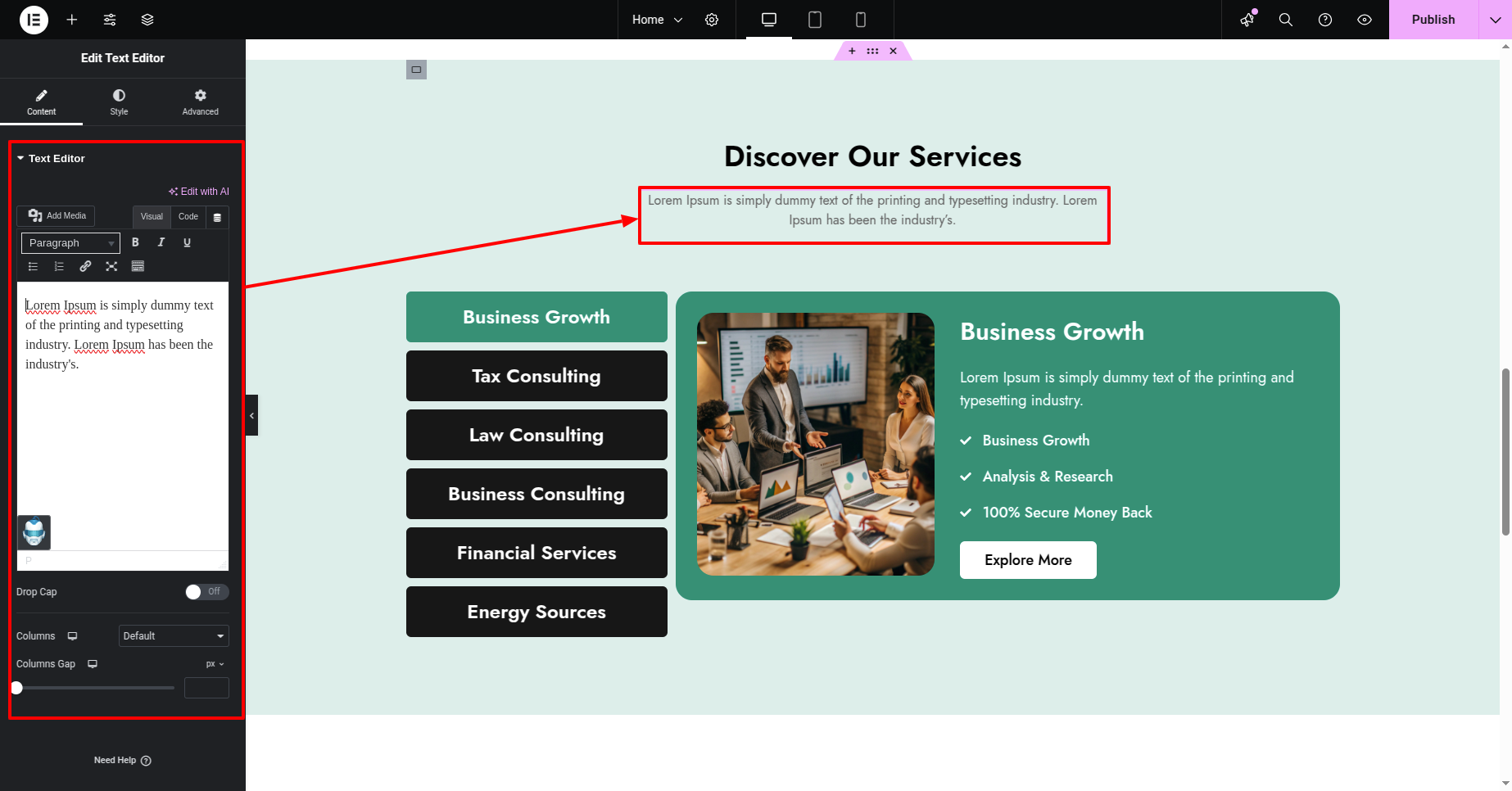The image size is (1512, 791).
Task: Open site settings sliders icon
Action: pyautogui.click(x=110, y=20)
